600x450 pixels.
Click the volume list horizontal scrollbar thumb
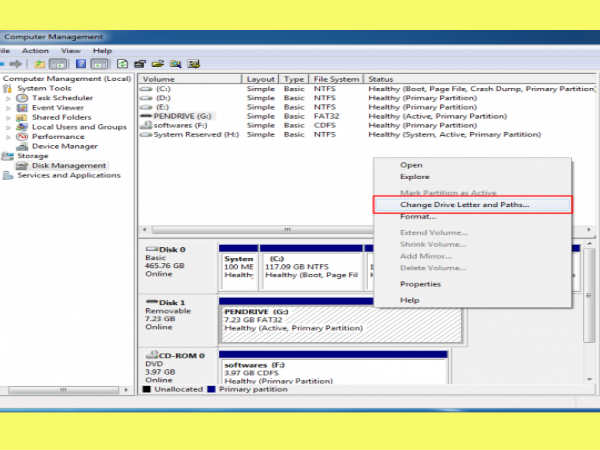tap(287, 230)
